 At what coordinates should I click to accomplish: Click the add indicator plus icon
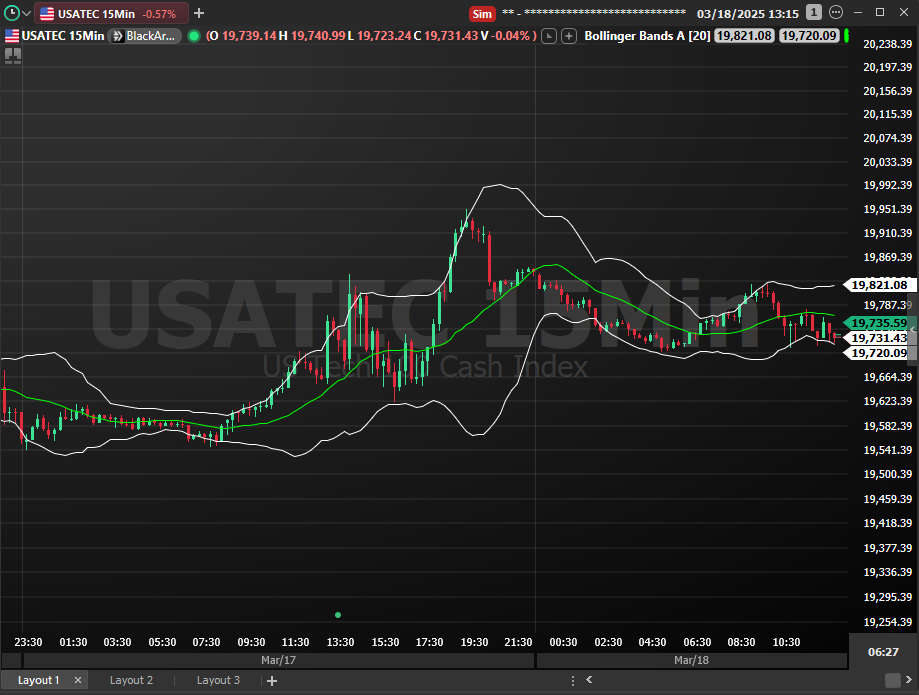tap(569, 36)
